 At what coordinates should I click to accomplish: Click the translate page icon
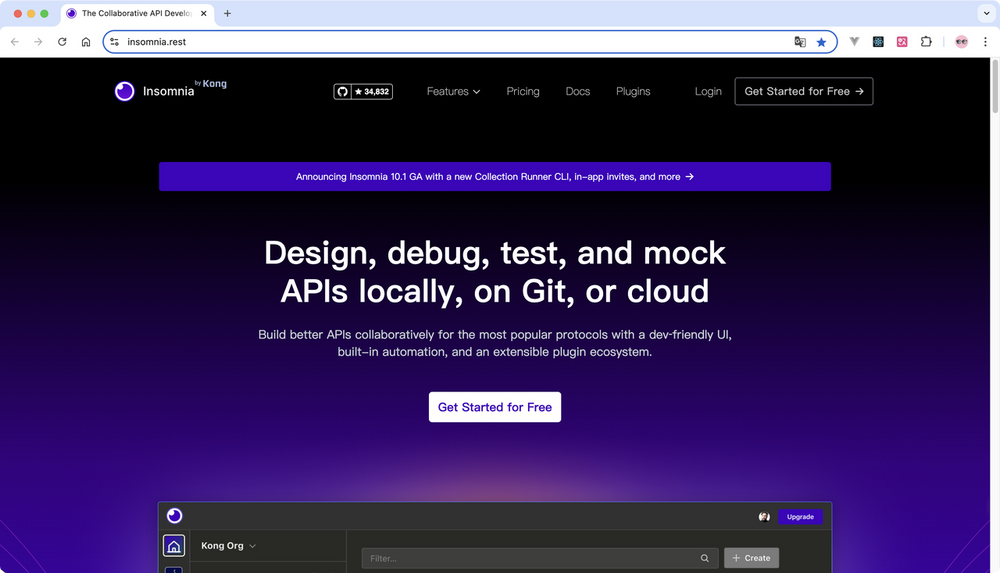coord(800,42)
